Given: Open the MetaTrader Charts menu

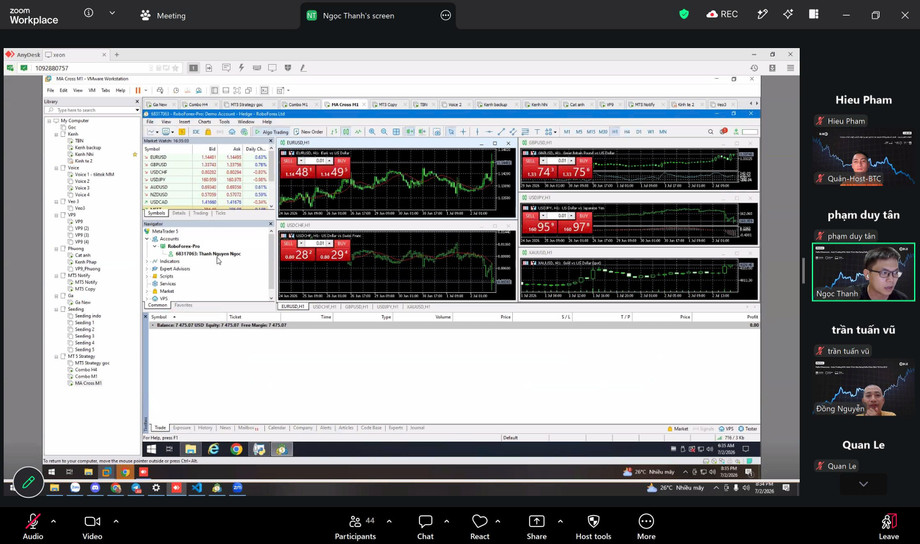Looking at the screenshot, I should tap(204, 121).
